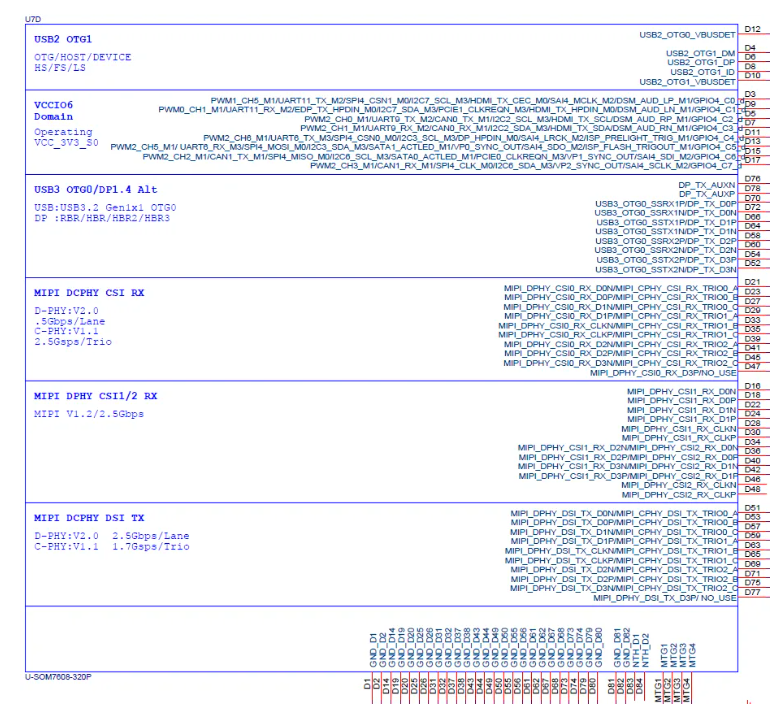
Task: Click the DP :RBR/HBR/HBR2/HBR3 description
Action: [102, 218]
